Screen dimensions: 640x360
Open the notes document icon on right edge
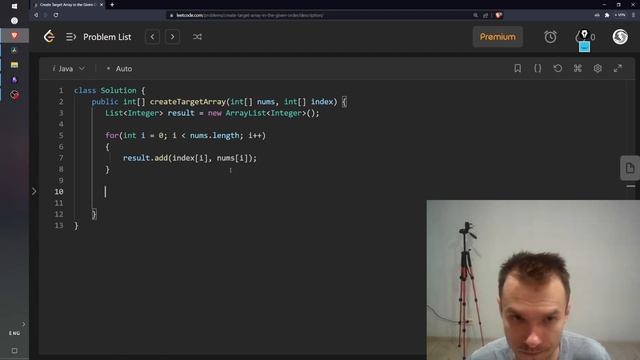630,168
